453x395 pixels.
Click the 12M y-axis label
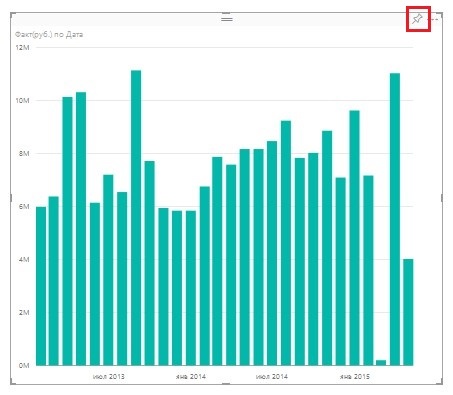(x=22, y=48)
